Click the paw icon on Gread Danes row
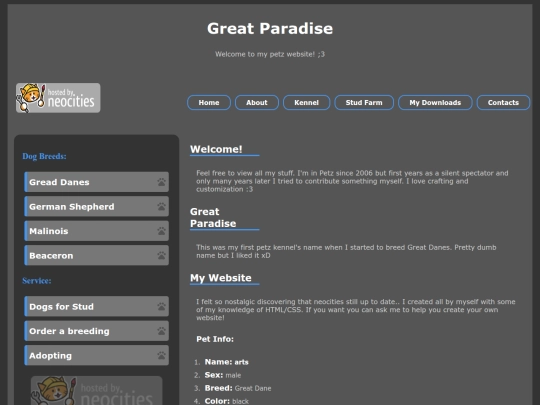The height and width of the screenshot is (405, 540). 162,182
